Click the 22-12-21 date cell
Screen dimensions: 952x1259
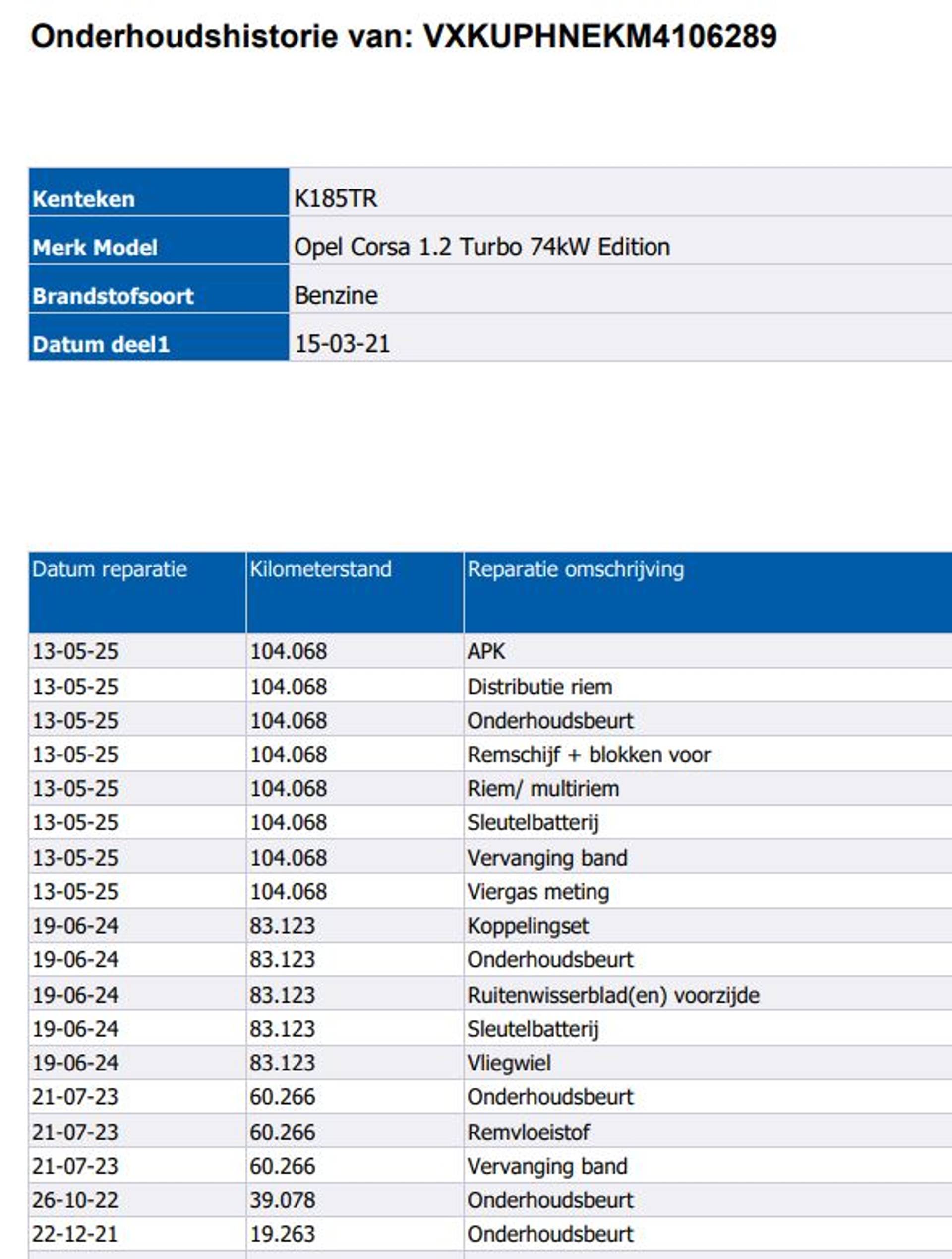[75, 1234]
